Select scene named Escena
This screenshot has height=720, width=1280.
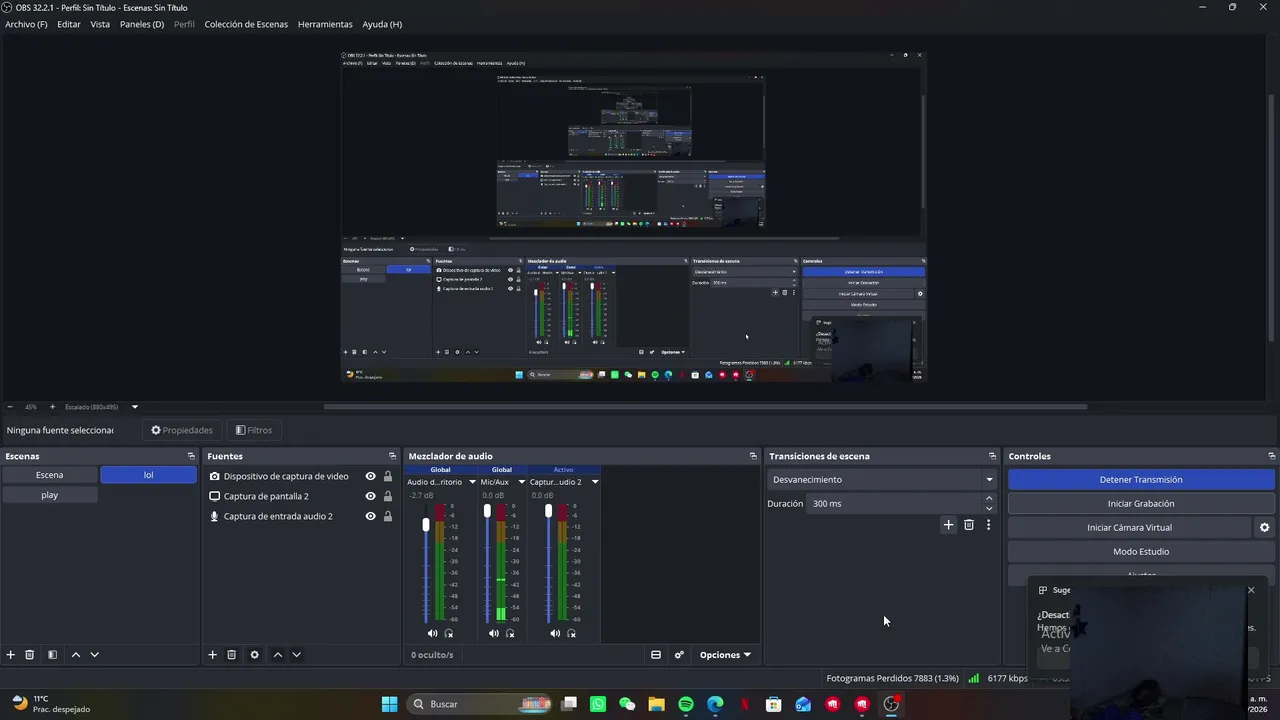coord(50,475)
